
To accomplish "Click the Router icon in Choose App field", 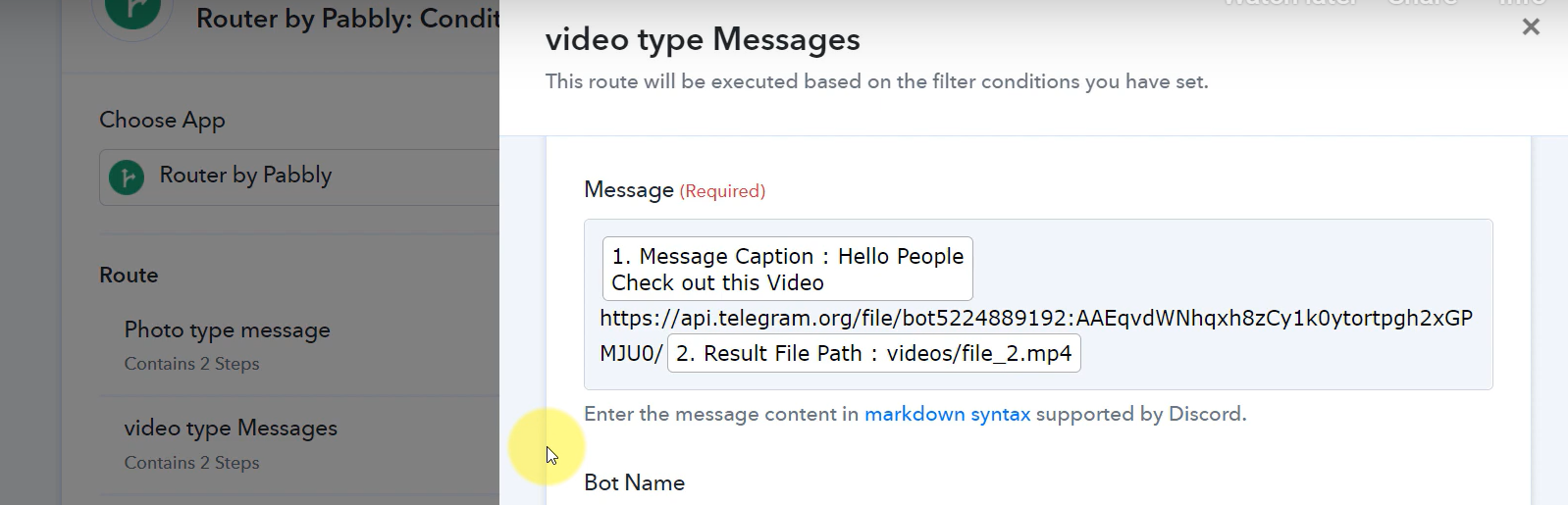I will [x=127, y=177].
